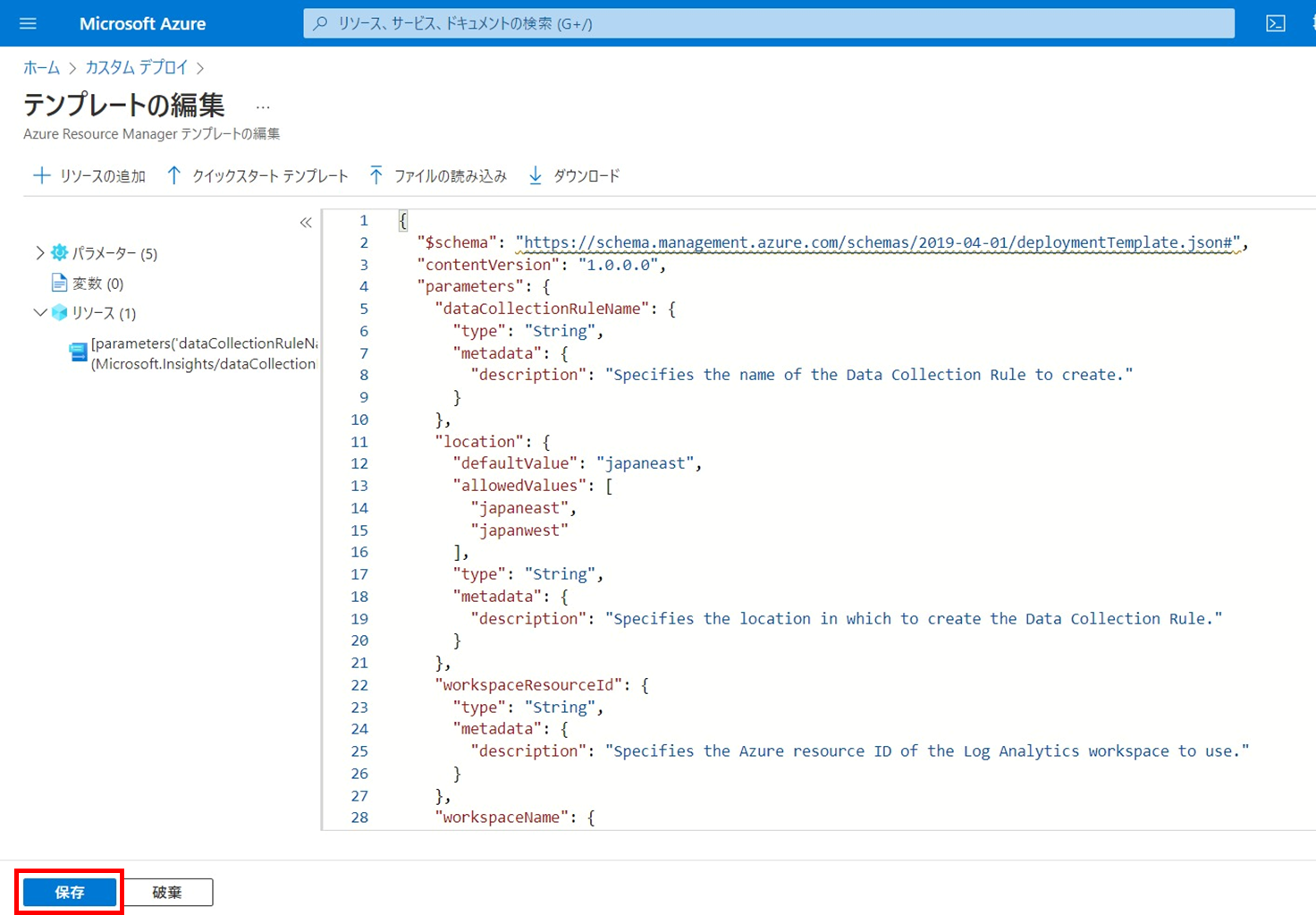
Task: Click "contentVersion" key in the editor
Action: tap(488, 265)
